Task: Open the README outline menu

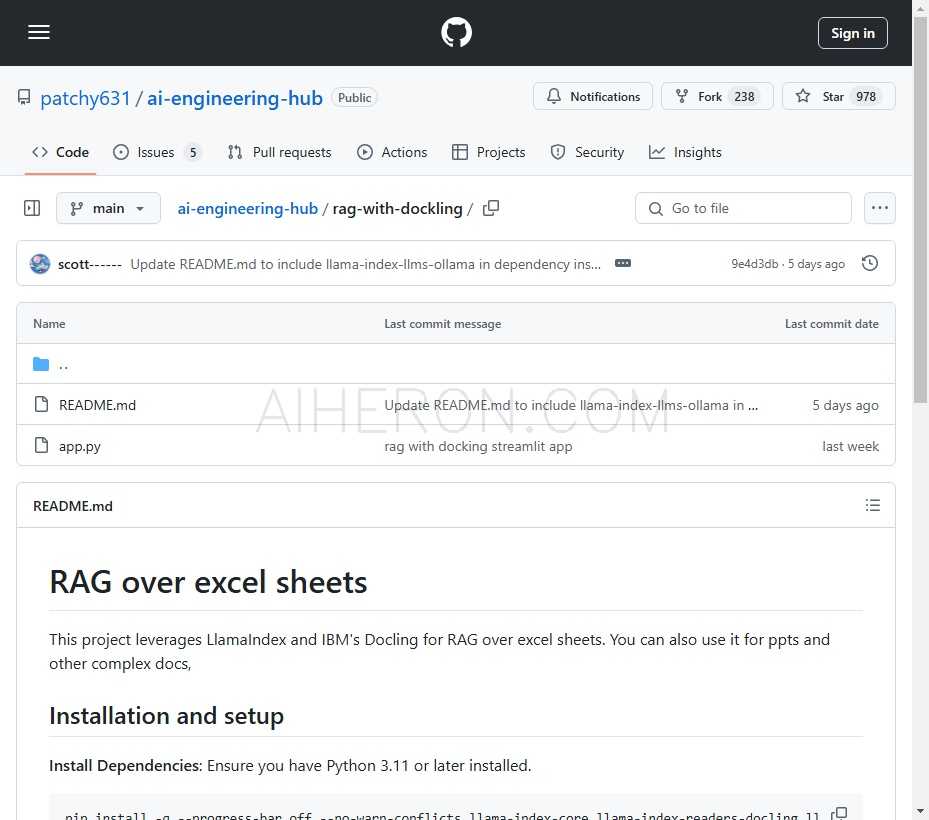Action: click(872, 505)
